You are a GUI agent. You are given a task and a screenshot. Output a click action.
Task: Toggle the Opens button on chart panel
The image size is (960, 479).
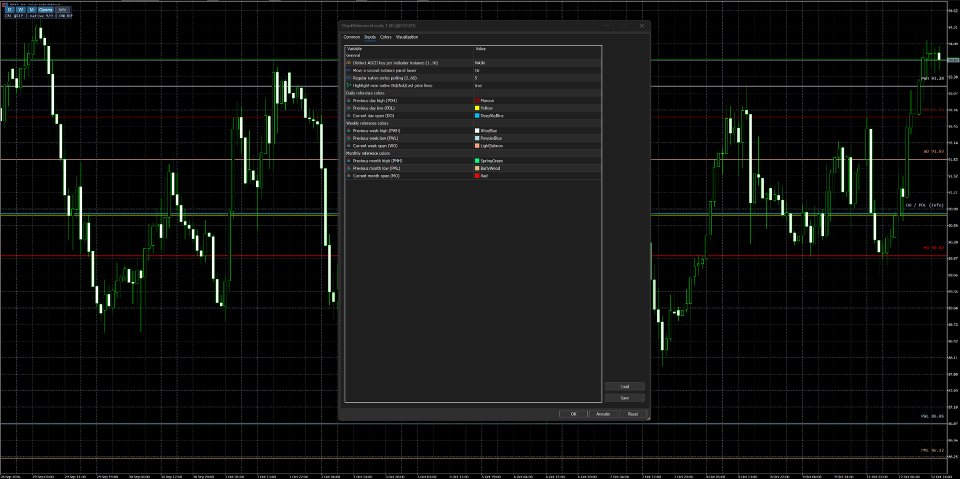[x=45, y=10]
